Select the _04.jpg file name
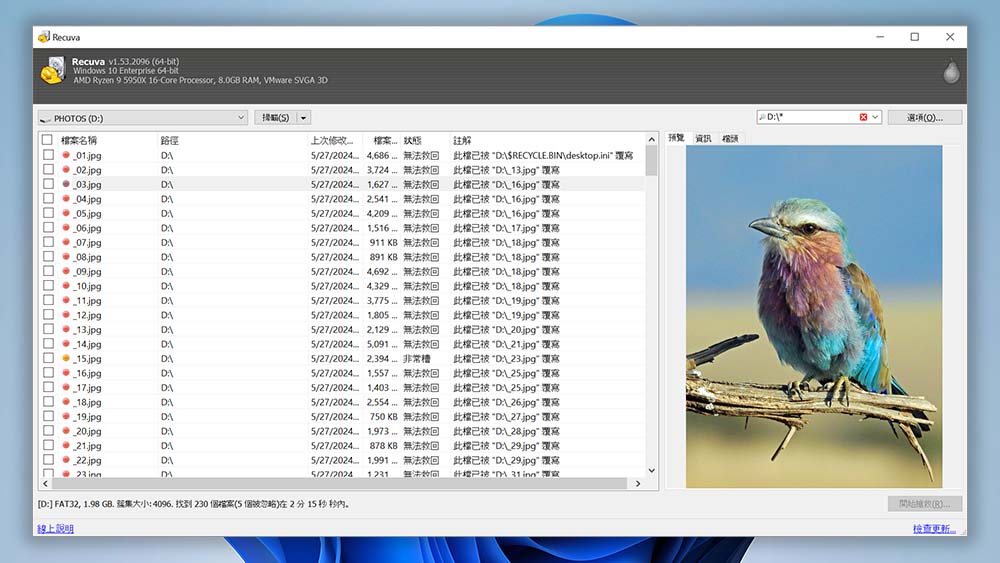 pyautogui.click(x=87, y=199)
